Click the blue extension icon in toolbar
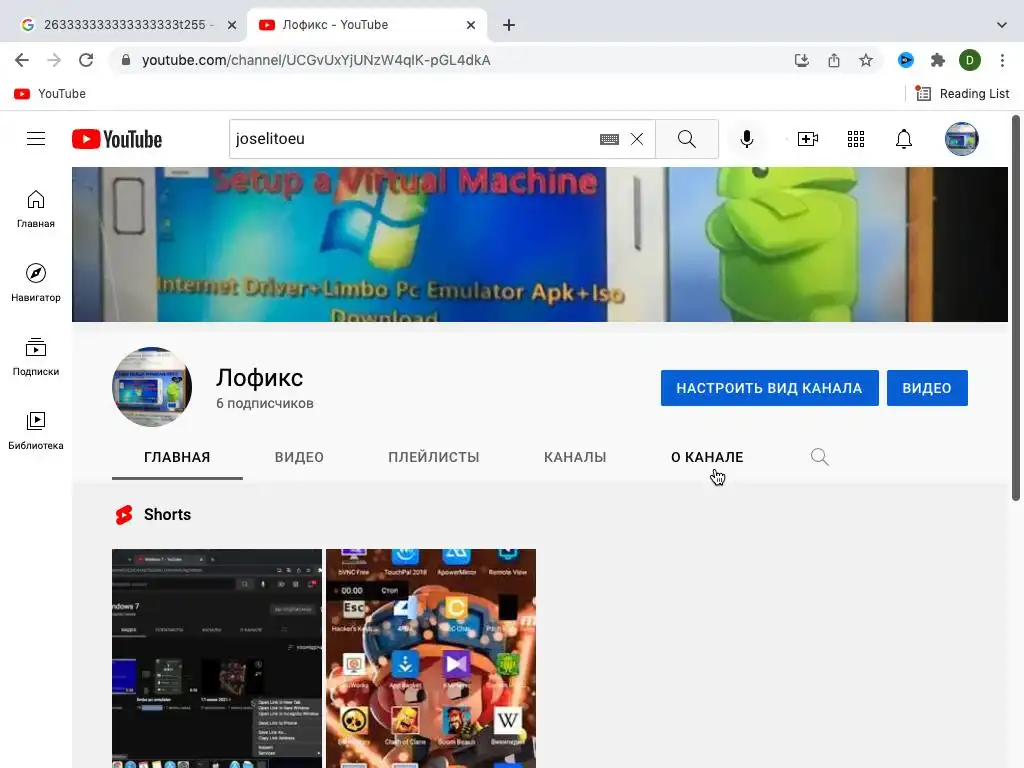The height and width of the screenshot is (768, 1024). click(x=905, y=60)
